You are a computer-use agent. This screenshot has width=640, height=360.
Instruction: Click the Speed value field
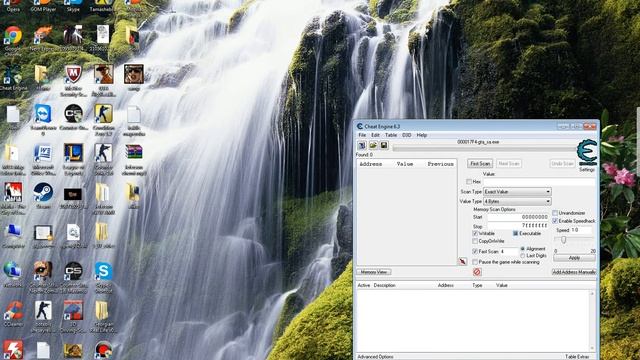(x=581, y=230)
